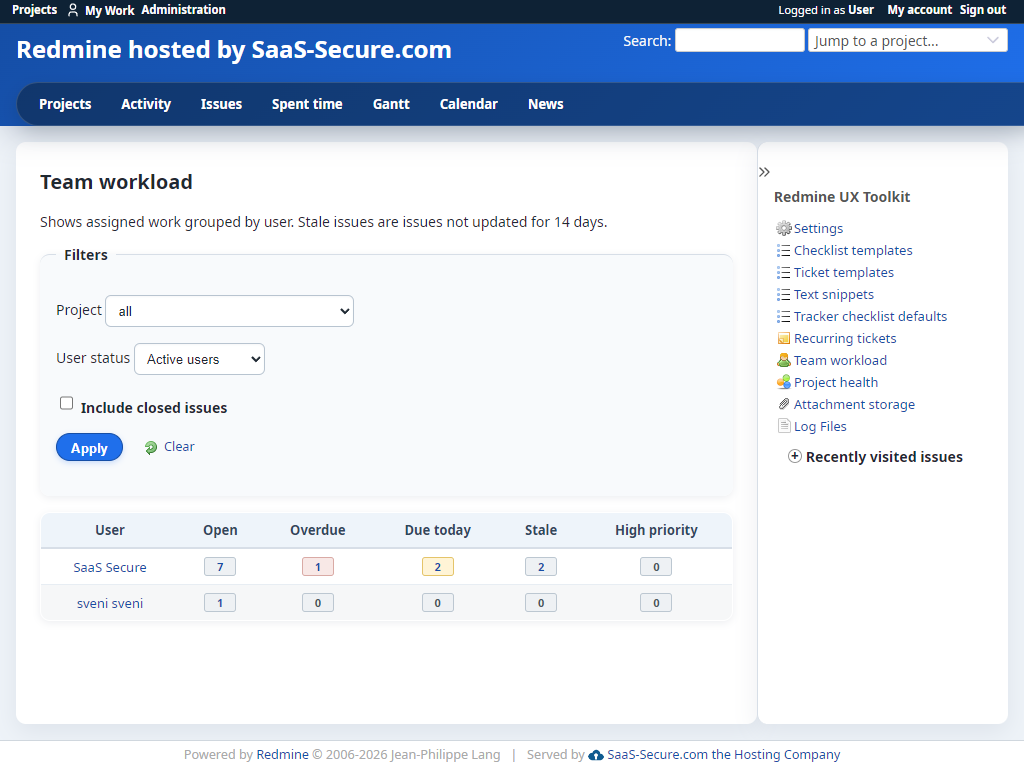Open the Project filter dropdown
Screen dimensions: 1024x768
pyautogui.click(x=229, y=311)
